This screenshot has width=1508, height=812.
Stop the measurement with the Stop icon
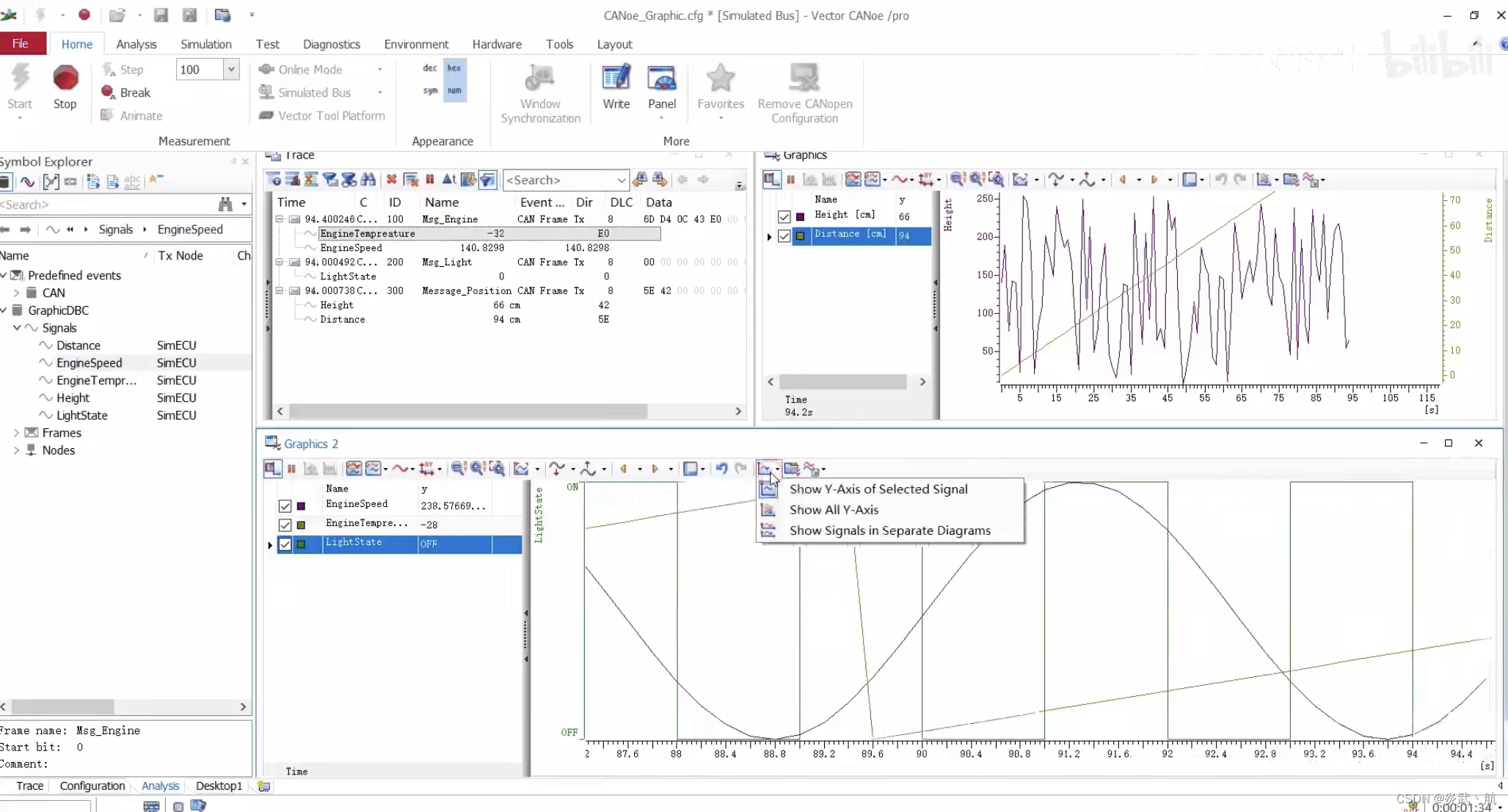[65, 78]
